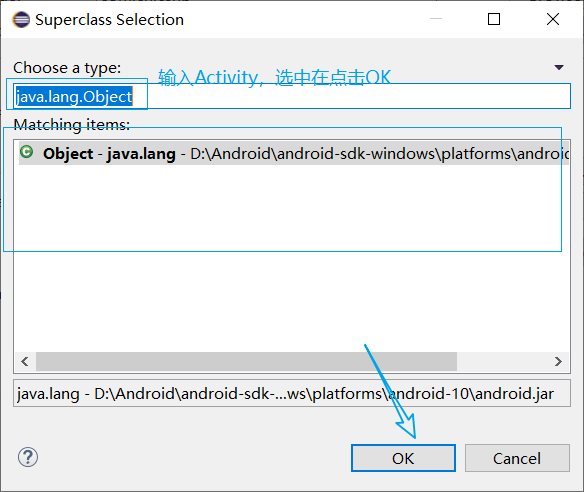Click the Matching items label

[72, 124]
